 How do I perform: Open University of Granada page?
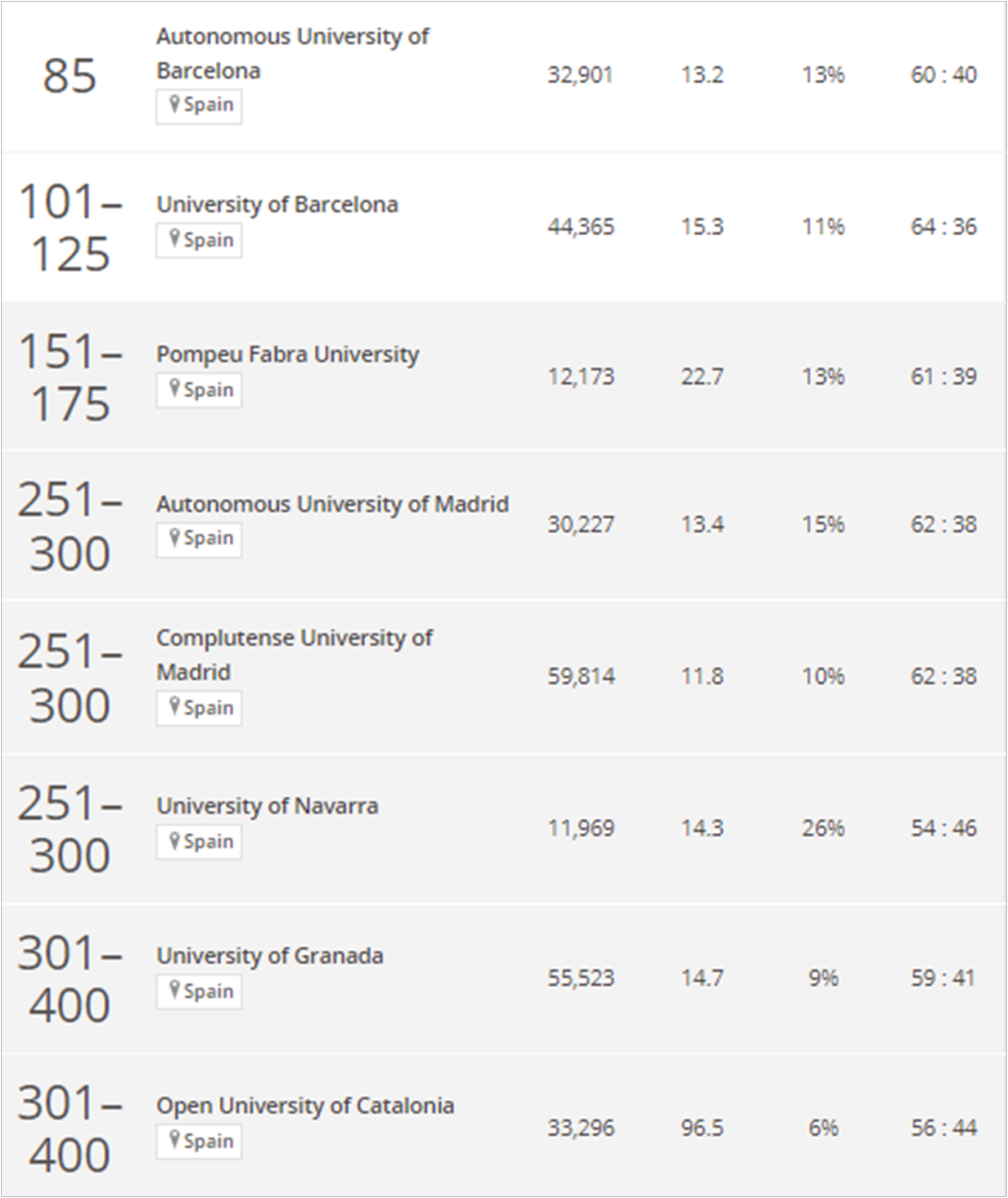270,956
